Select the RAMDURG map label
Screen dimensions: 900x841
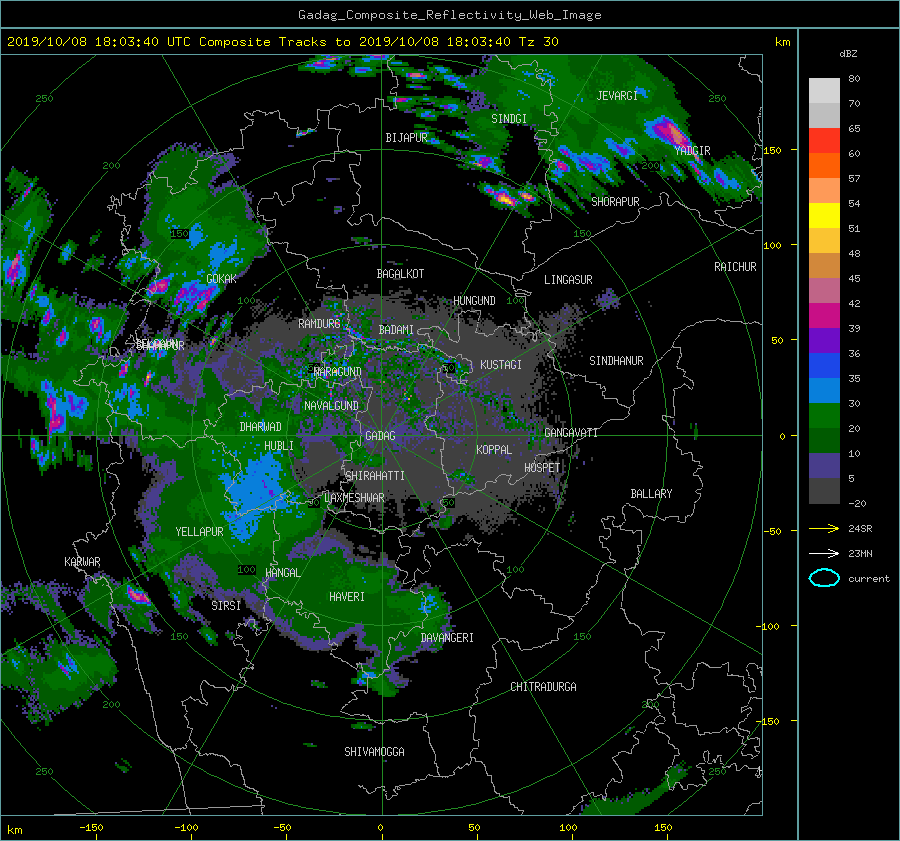(319, 324)
